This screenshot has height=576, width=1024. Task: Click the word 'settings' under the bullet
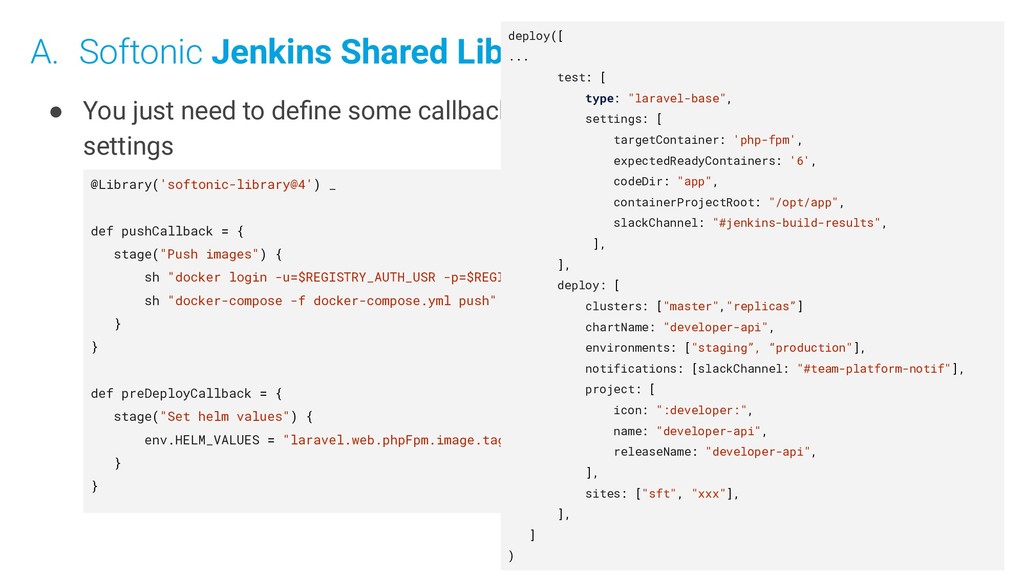[x=128, y=146]
